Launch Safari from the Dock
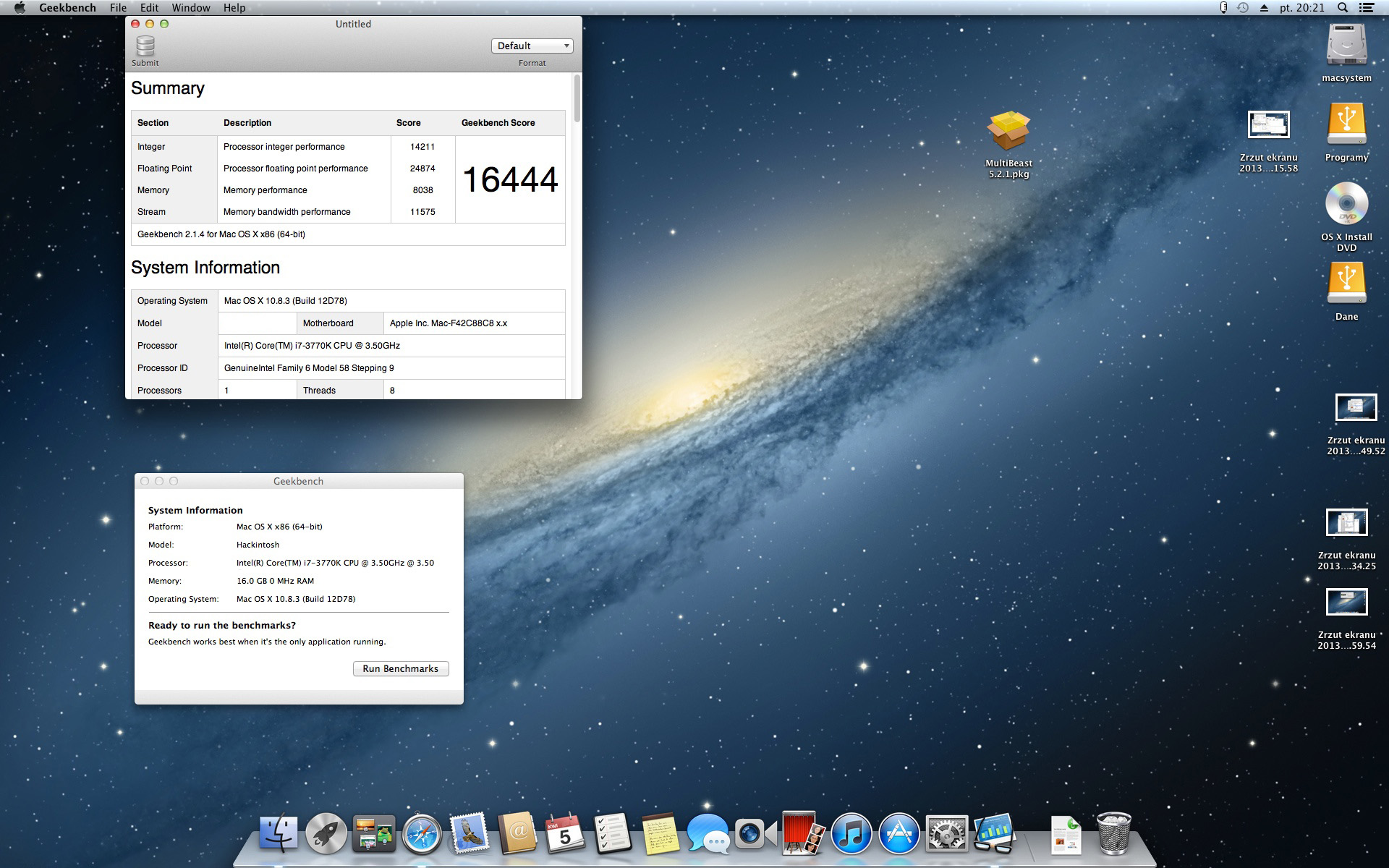The image size is (1389, 868). (422, 834)
